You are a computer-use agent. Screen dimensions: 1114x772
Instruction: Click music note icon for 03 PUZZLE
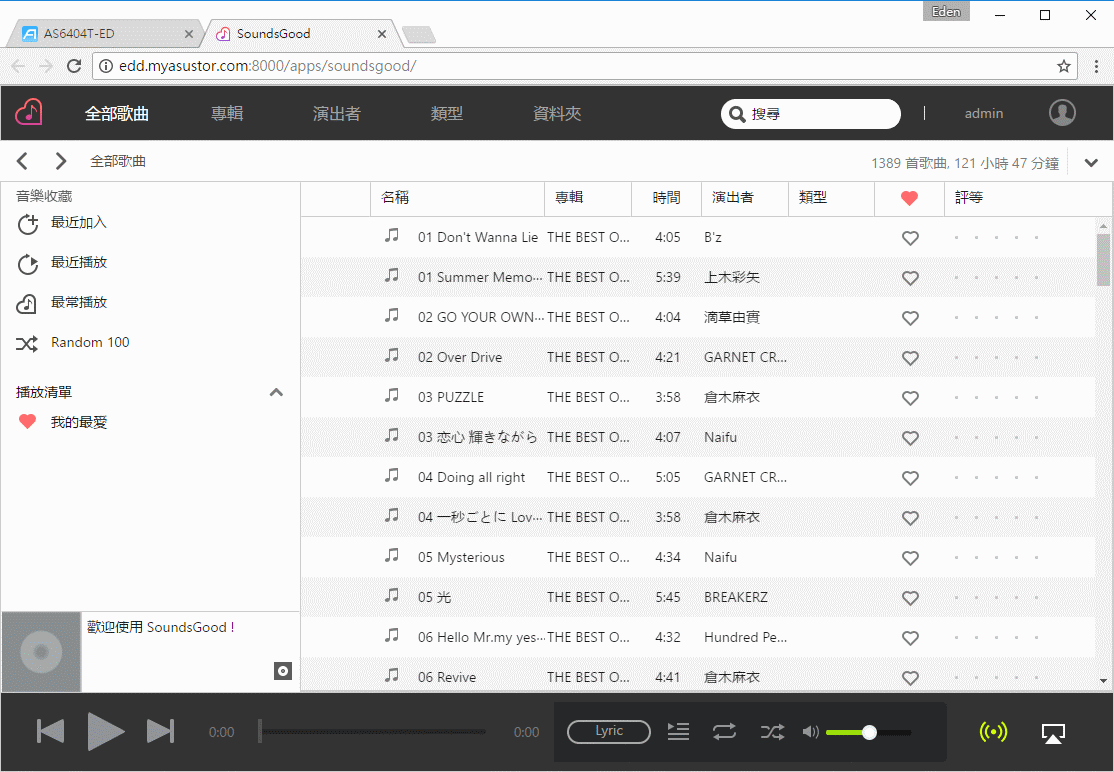pos(391,396)
